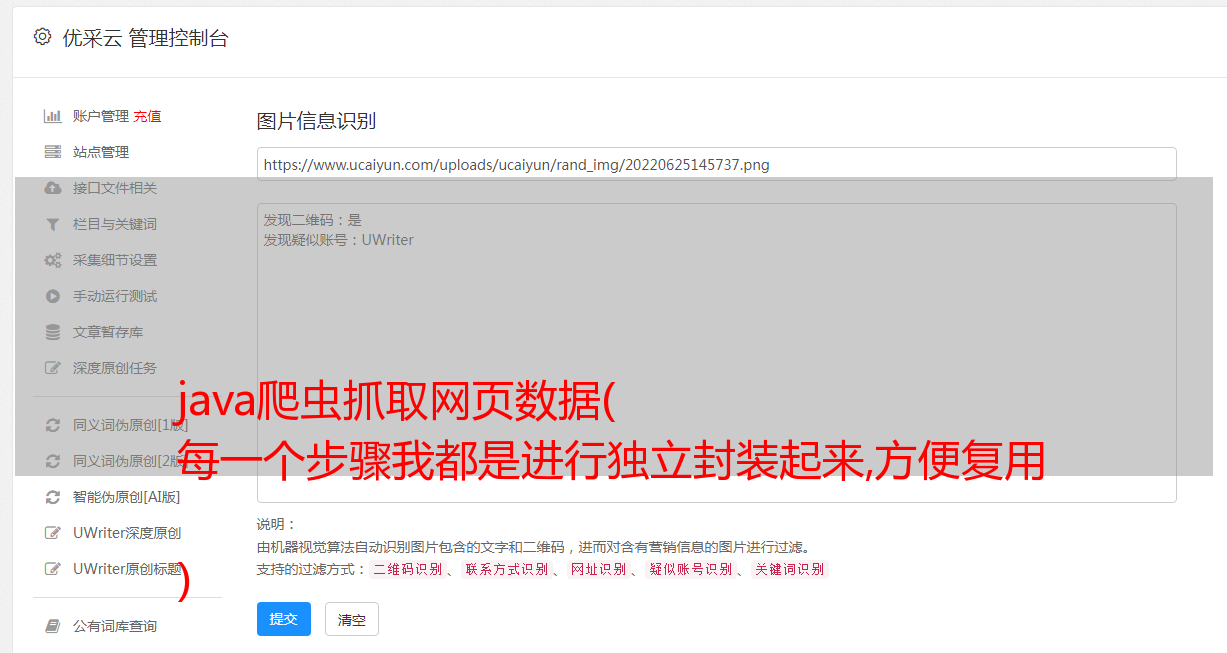Open 手动运行测试 menu item

(115, 296)
